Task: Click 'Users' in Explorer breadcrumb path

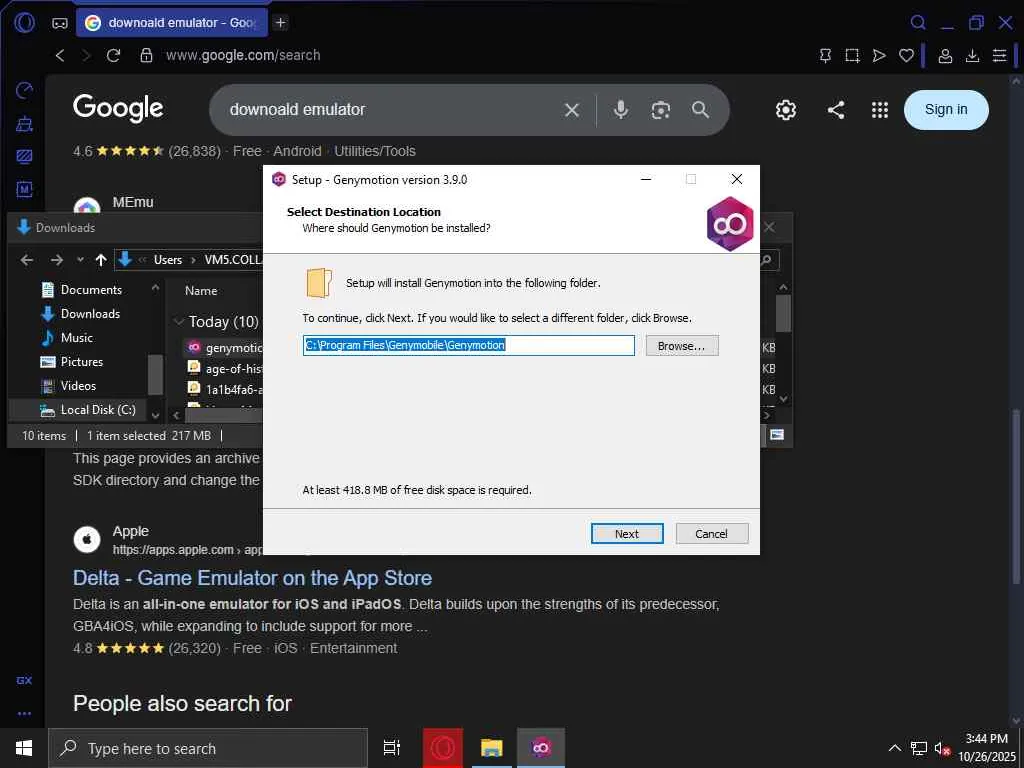Action: [168, 260]
